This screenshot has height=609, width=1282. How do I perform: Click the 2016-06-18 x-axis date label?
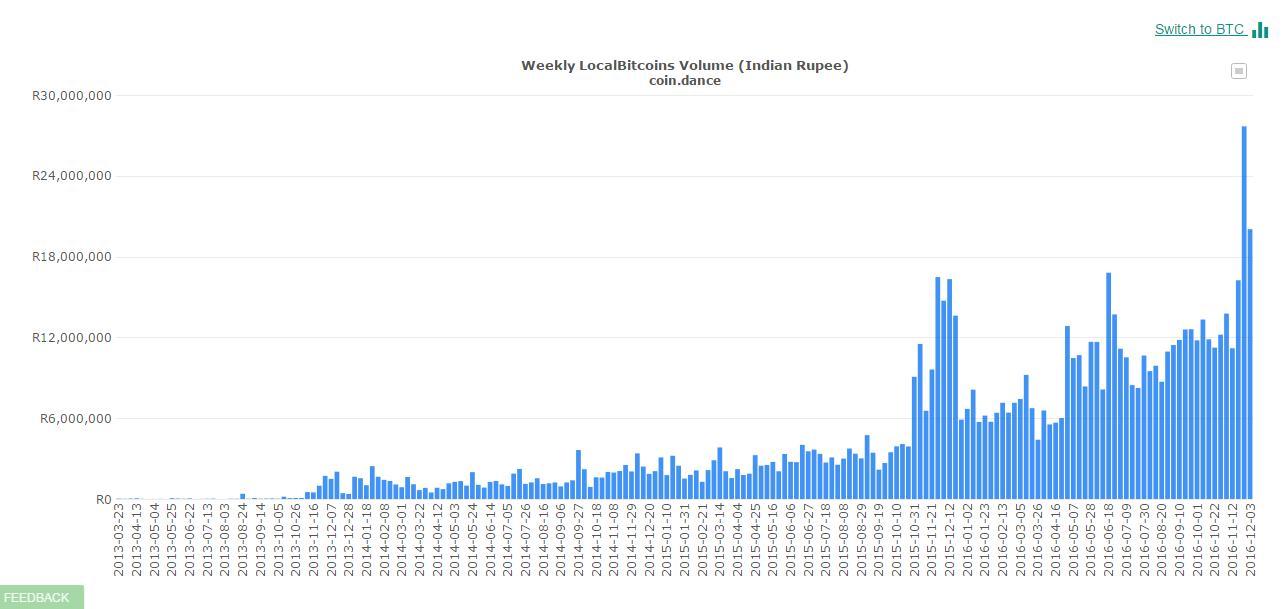pos(1109,541)
